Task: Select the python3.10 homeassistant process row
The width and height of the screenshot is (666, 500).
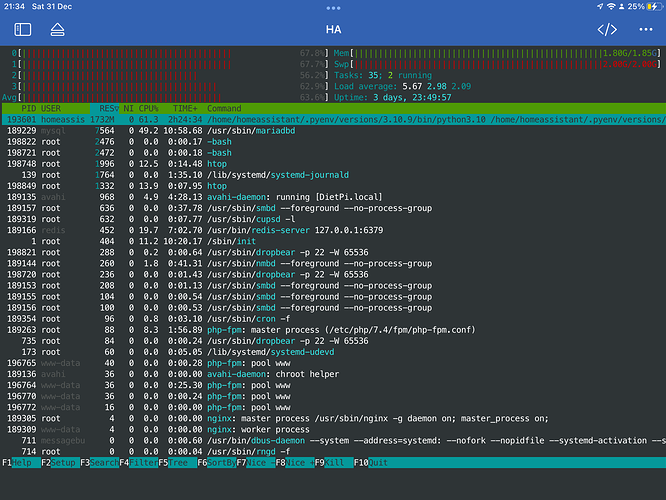Action: tap(333, 119)
